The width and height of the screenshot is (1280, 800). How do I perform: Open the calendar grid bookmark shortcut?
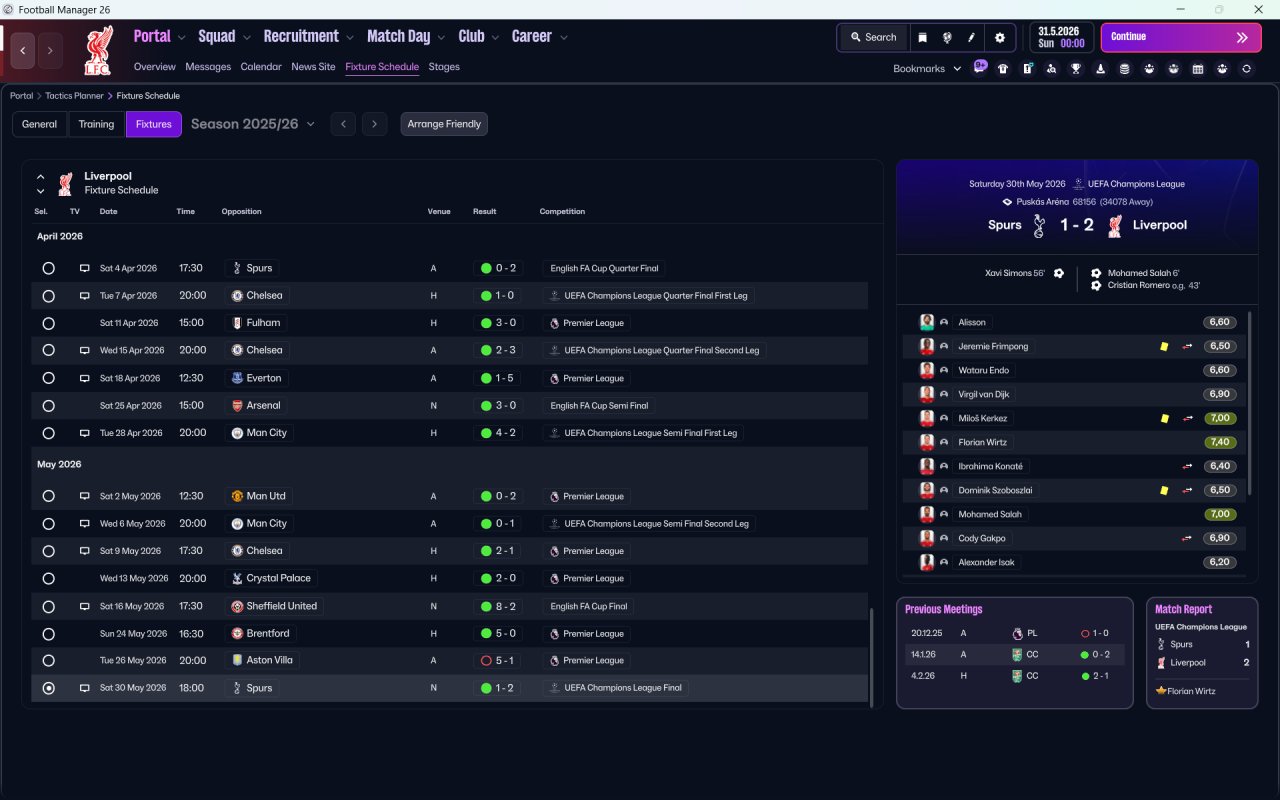[x=1198, y=69]
